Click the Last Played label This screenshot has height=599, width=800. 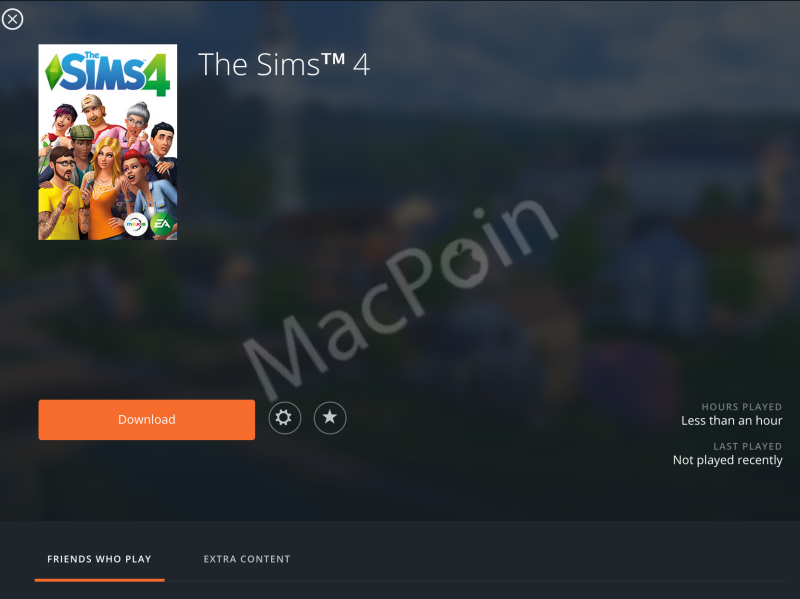pyautogui.click(x=747, y=446)
